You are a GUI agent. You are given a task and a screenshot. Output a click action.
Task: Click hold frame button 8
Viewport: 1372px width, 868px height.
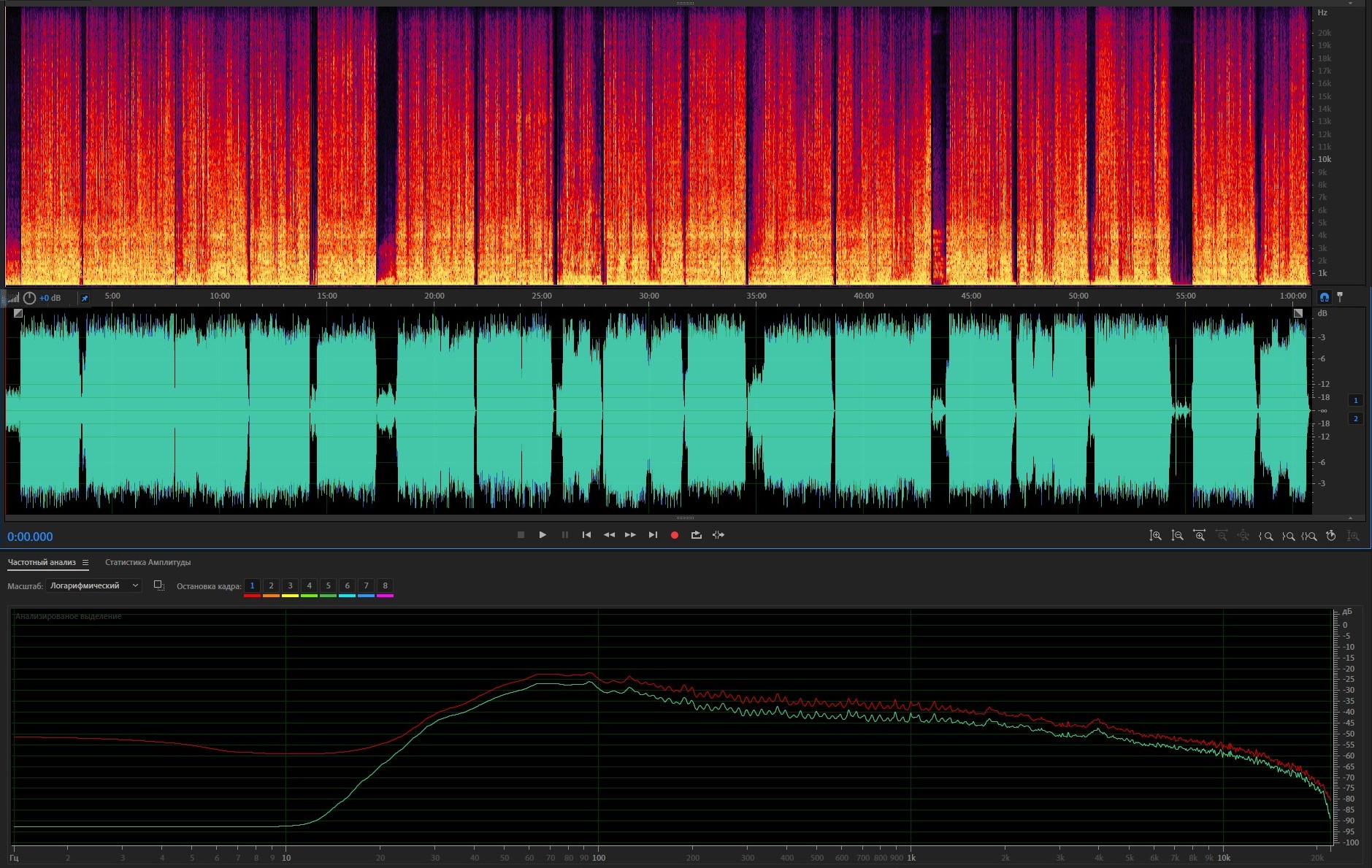385,585
